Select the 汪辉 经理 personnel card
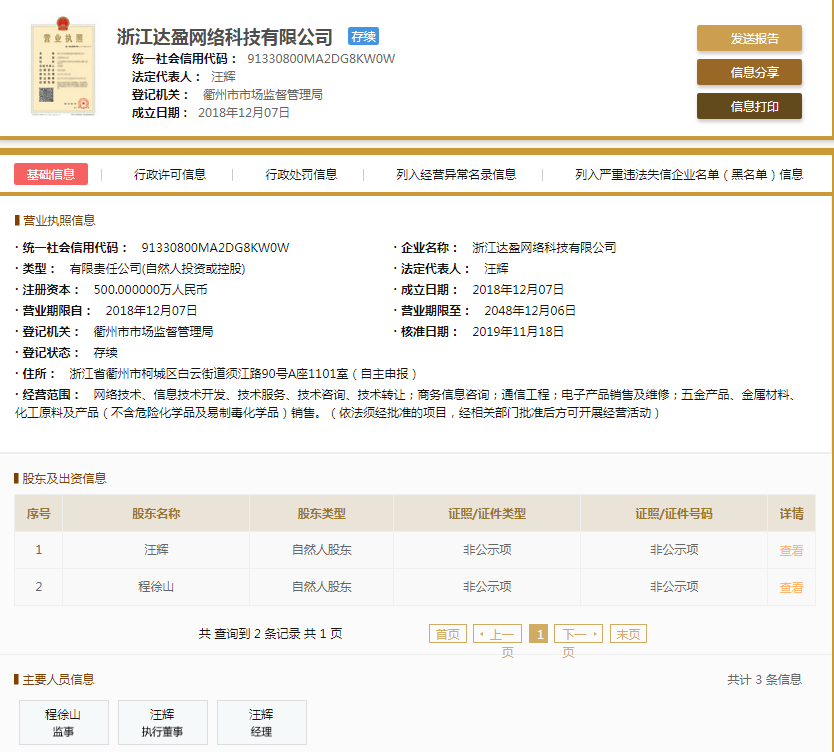The width and height of the screenshot is (834, 752). pos(262,722)
